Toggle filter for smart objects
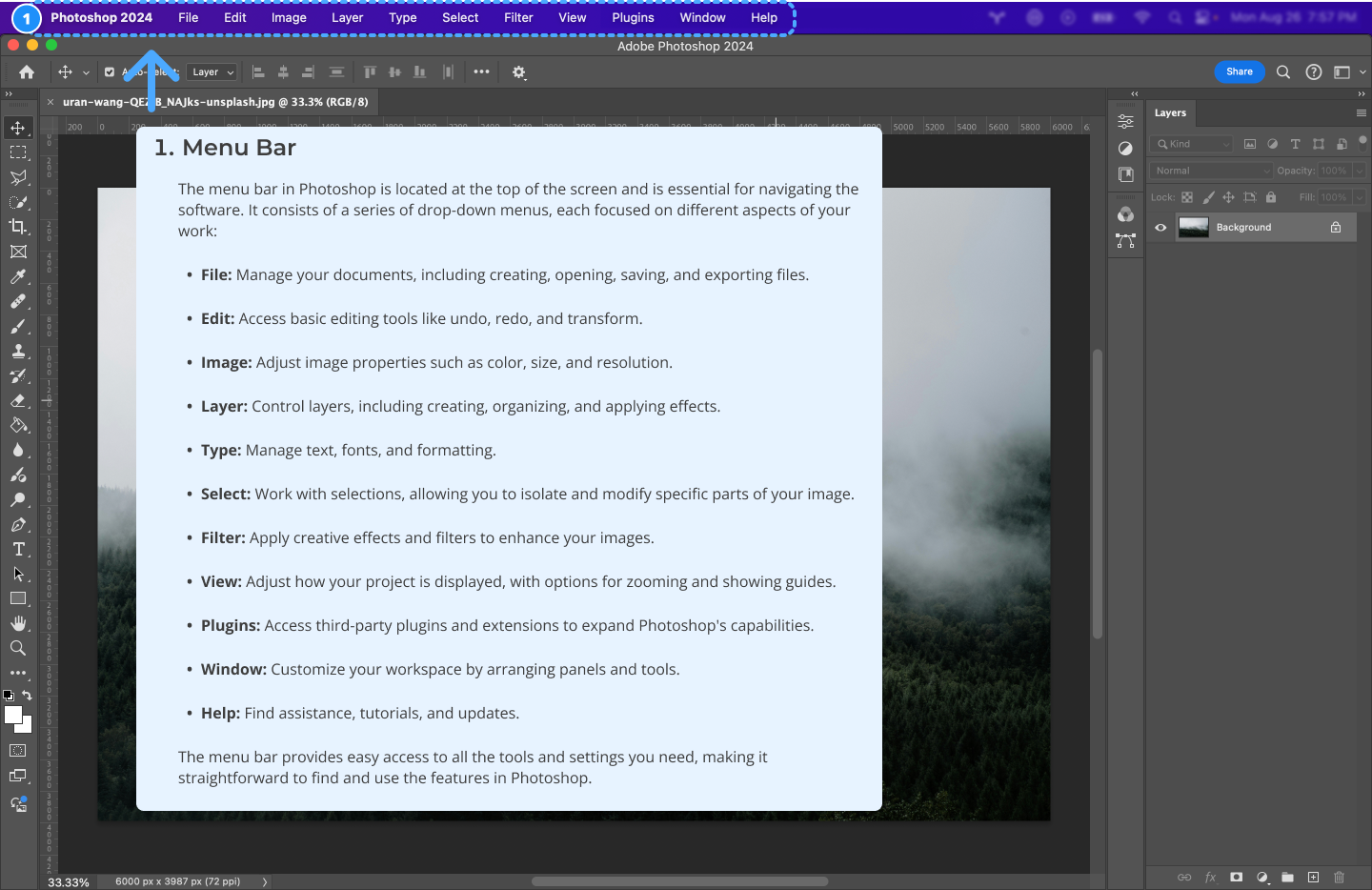The height and width of the screenshot is (890, 1372). click(1342, 144)
